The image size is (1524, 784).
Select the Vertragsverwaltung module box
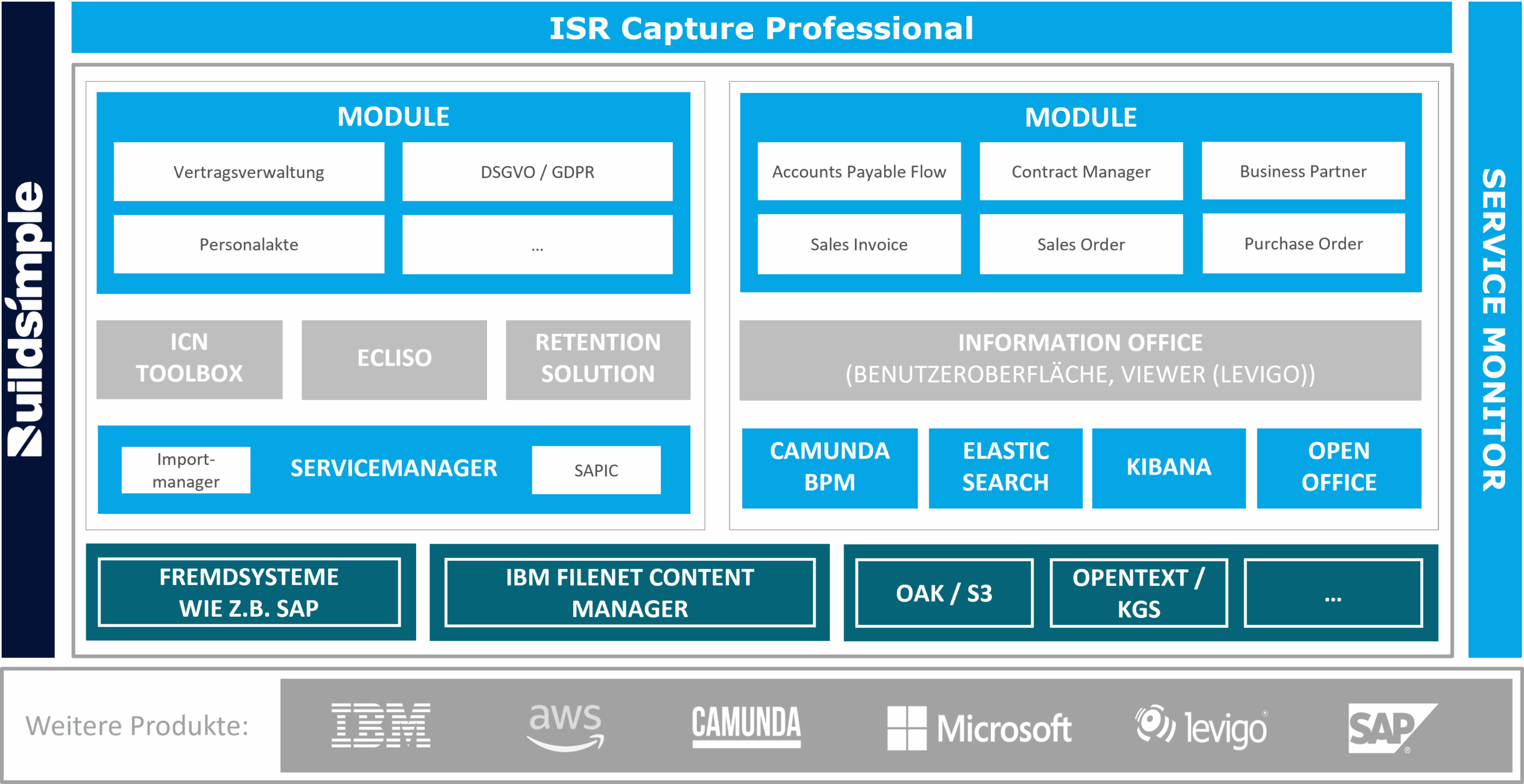(249, 171)
